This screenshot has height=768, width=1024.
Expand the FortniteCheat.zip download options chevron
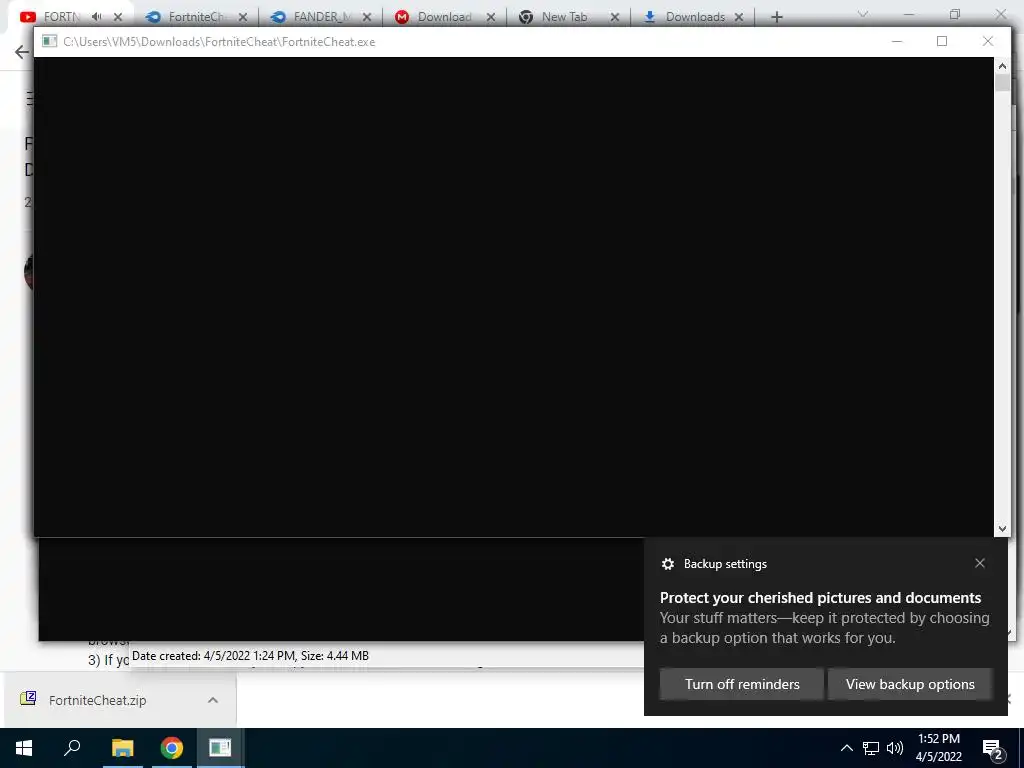click(x=212, y=700)
